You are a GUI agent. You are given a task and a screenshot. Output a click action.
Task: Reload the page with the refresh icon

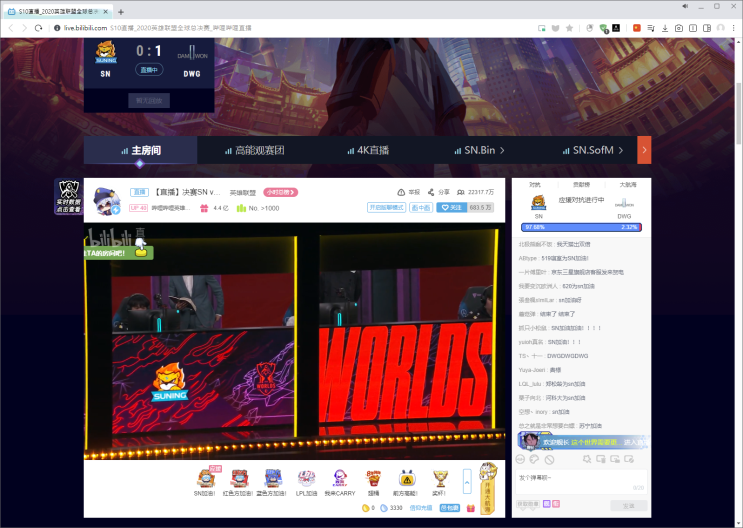point(39,28)
